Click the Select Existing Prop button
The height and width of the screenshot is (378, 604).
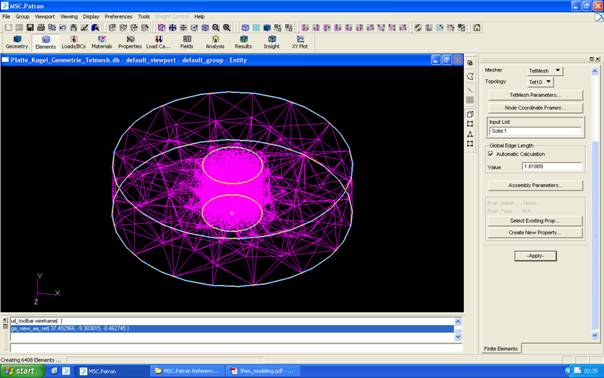pyautogui.click(x=535, y=221)
